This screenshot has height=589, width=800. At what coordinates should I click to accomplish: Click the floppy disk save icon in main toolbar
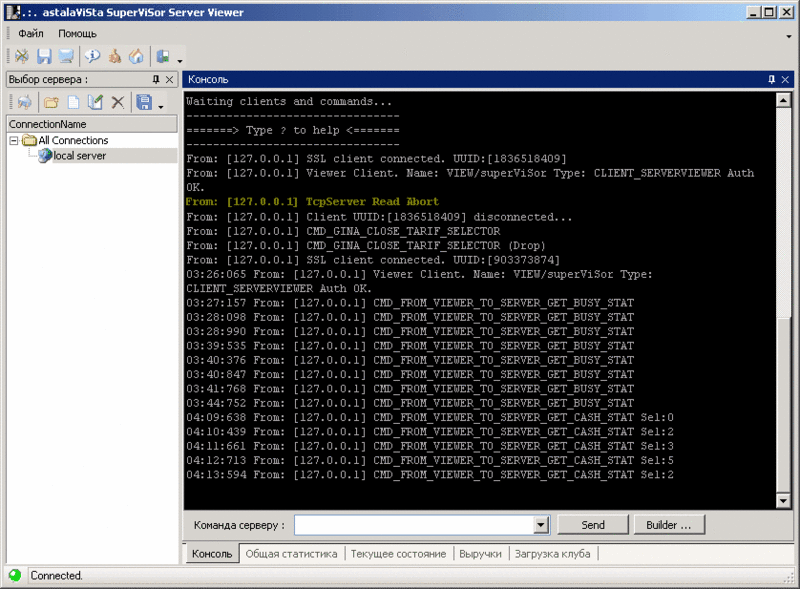click(x=44, y=56)
